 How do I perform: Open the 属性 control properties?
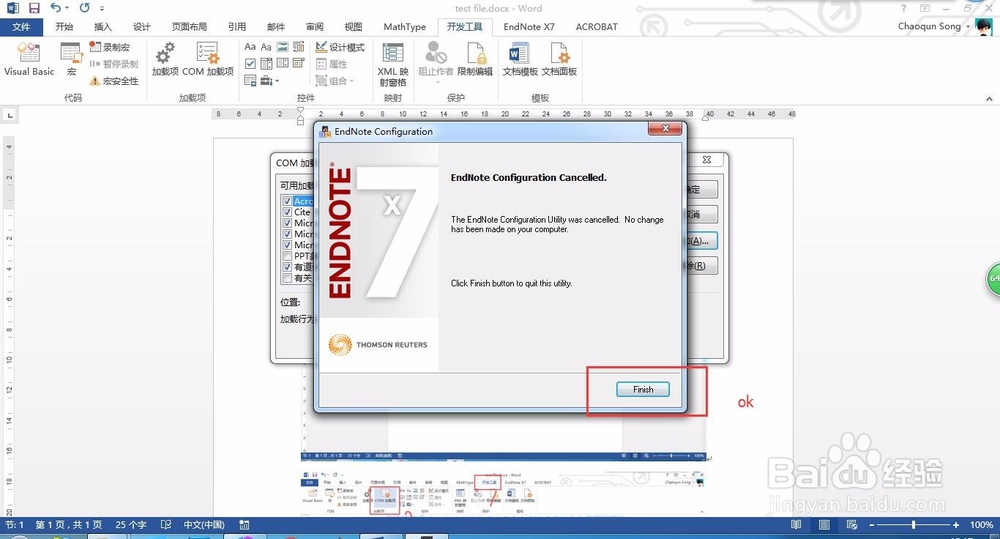click(x=332, y=64)
